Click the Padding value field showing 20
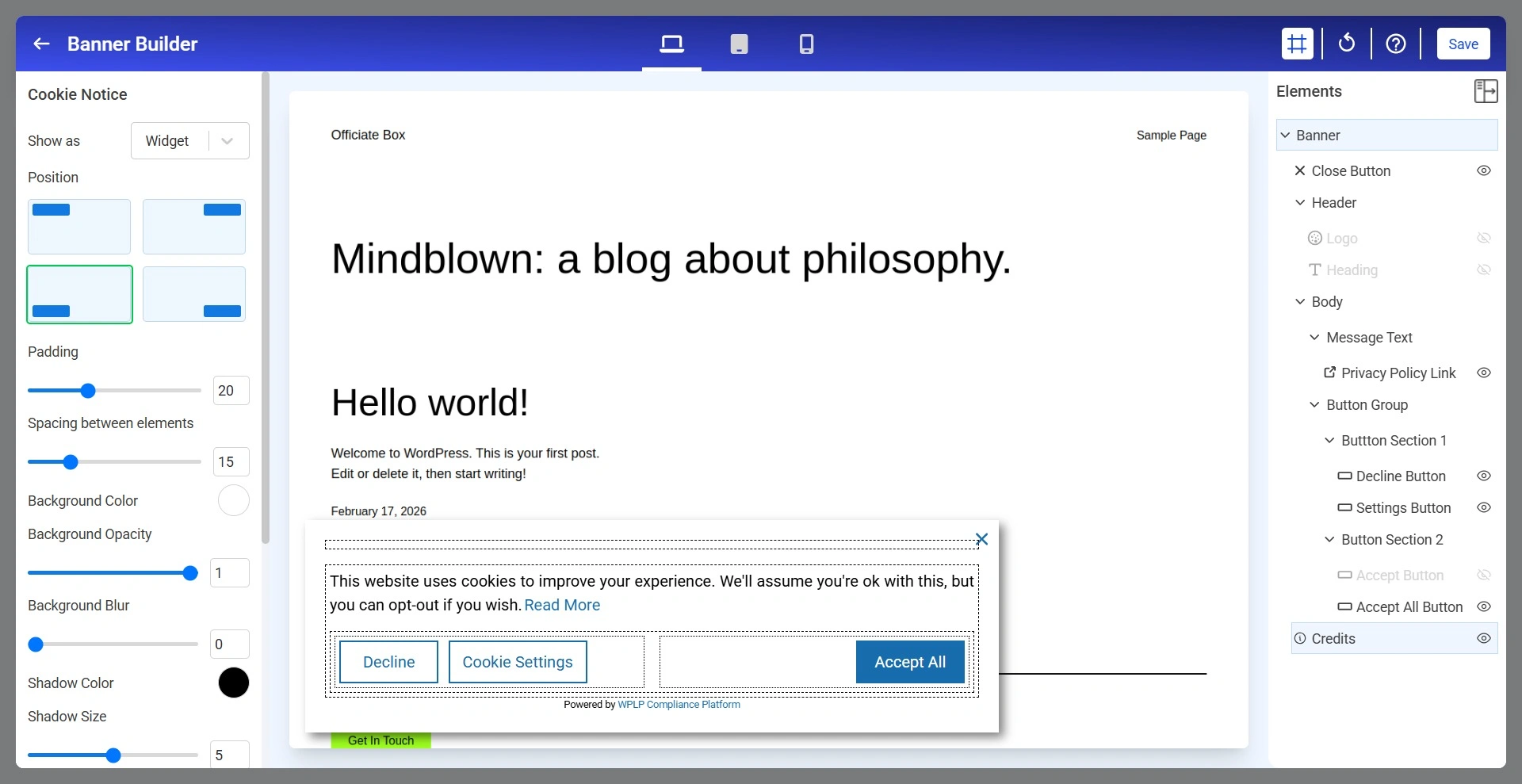The image size is (1522, 784). point(231,390)
